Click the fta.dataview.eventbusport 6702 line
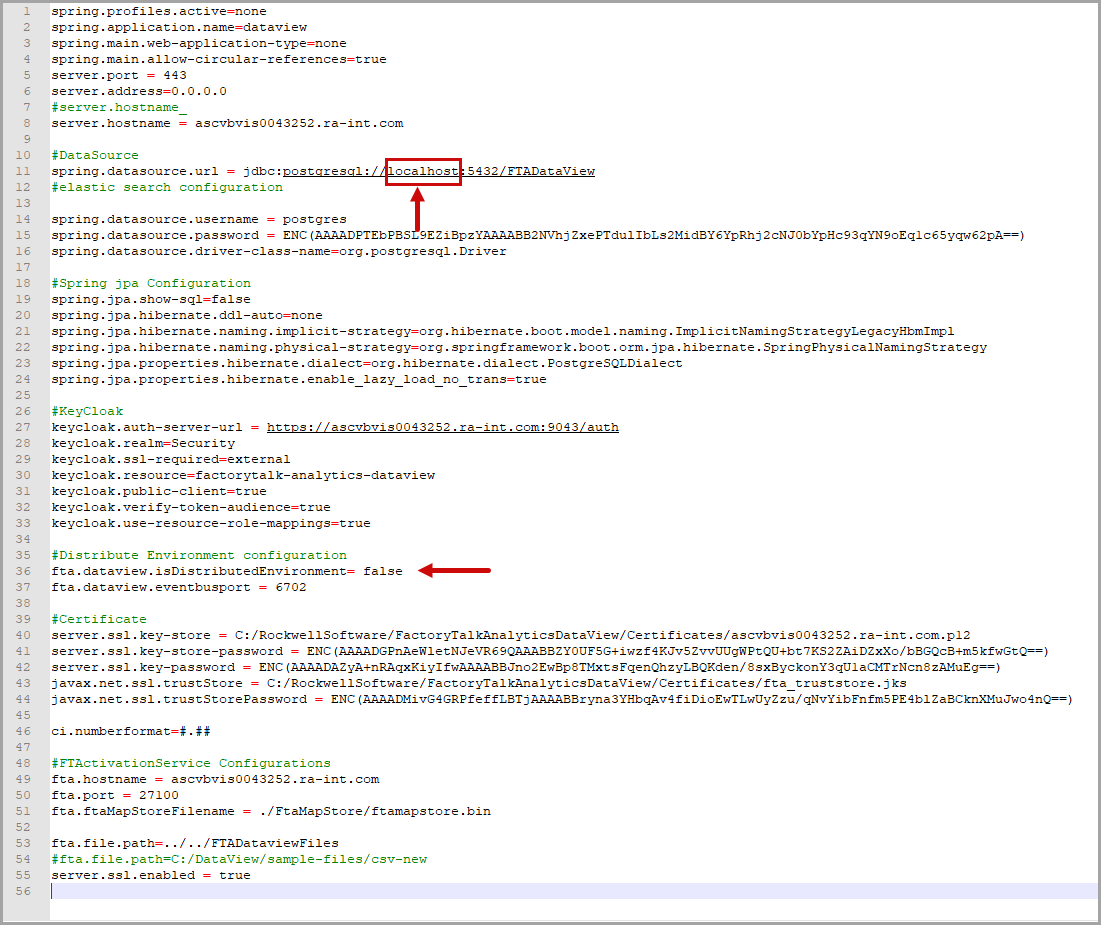Image resolution: width=1101 pixels, height=925 pixels. click(x=179, y=587)
